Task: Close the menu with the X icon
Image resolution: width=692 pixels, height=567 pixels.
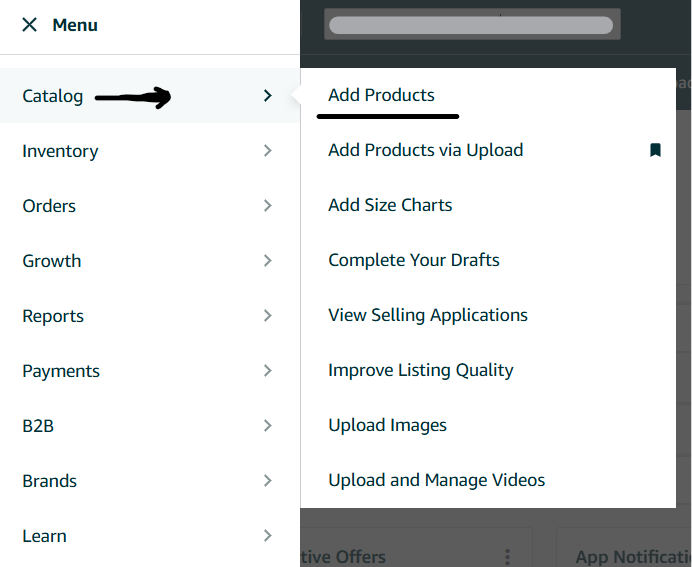Action: [x=30, y=25]
